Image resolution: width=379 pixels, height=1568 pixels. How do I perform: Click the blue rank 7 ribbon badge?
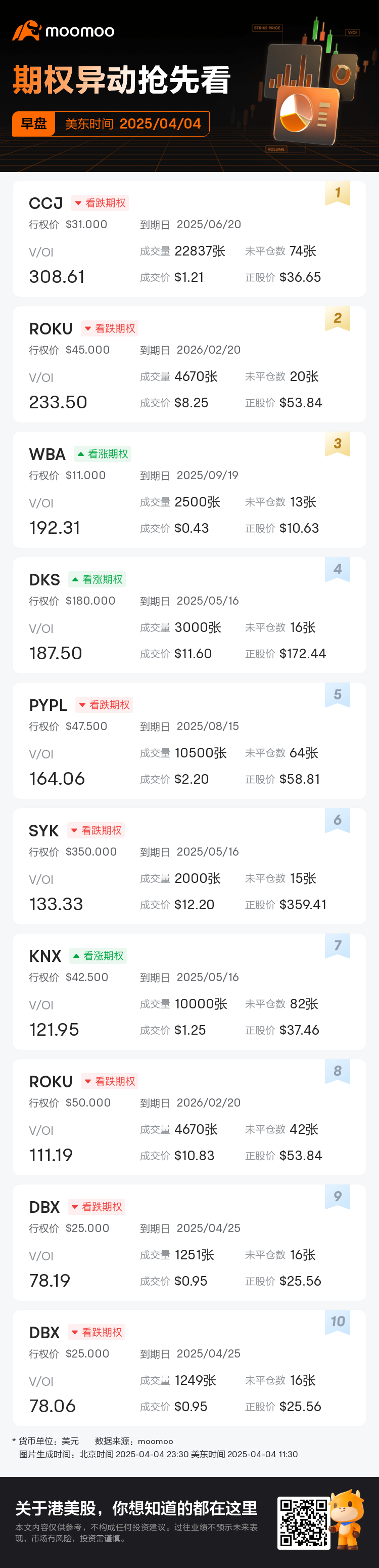tap(338, 946)
